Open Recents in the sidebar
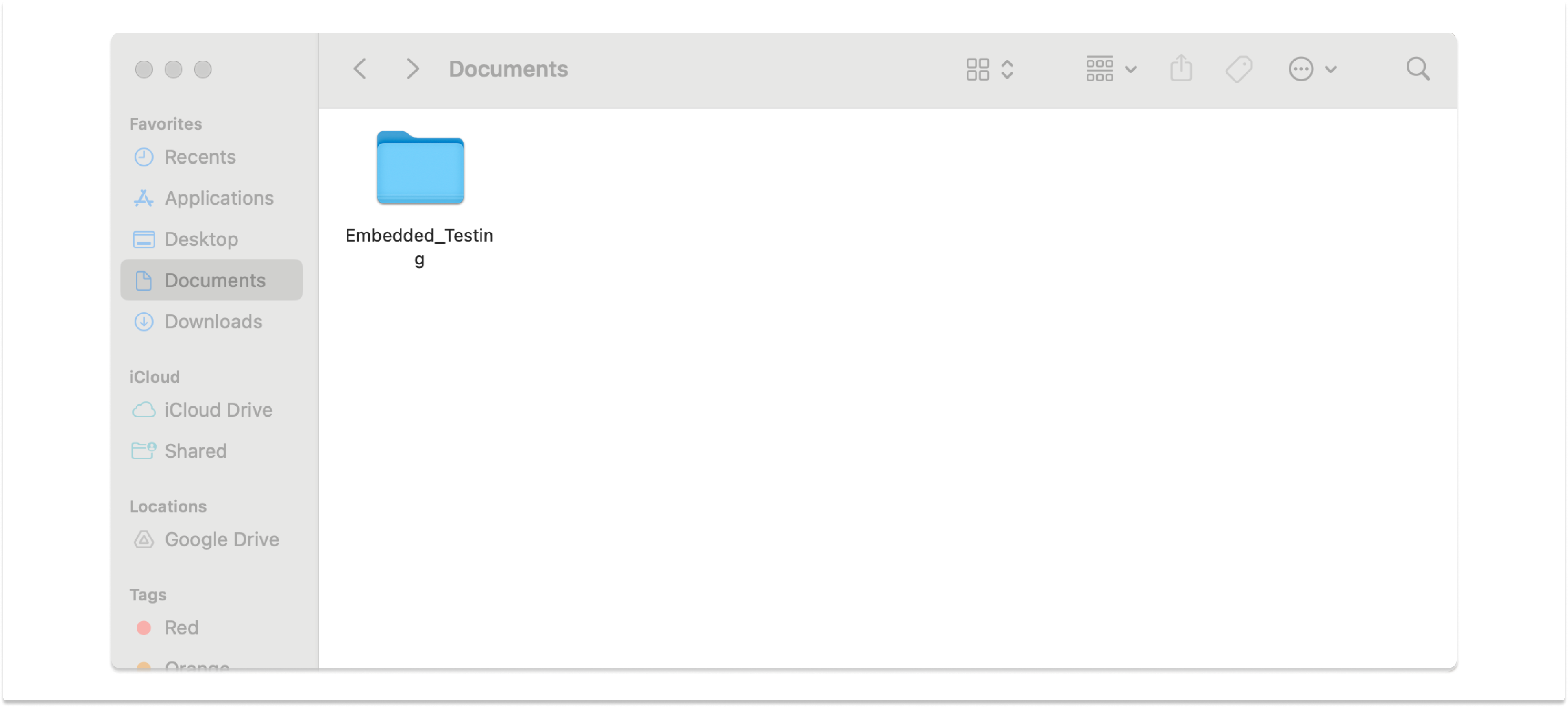 pyautogui.click(x=200, y=157)
